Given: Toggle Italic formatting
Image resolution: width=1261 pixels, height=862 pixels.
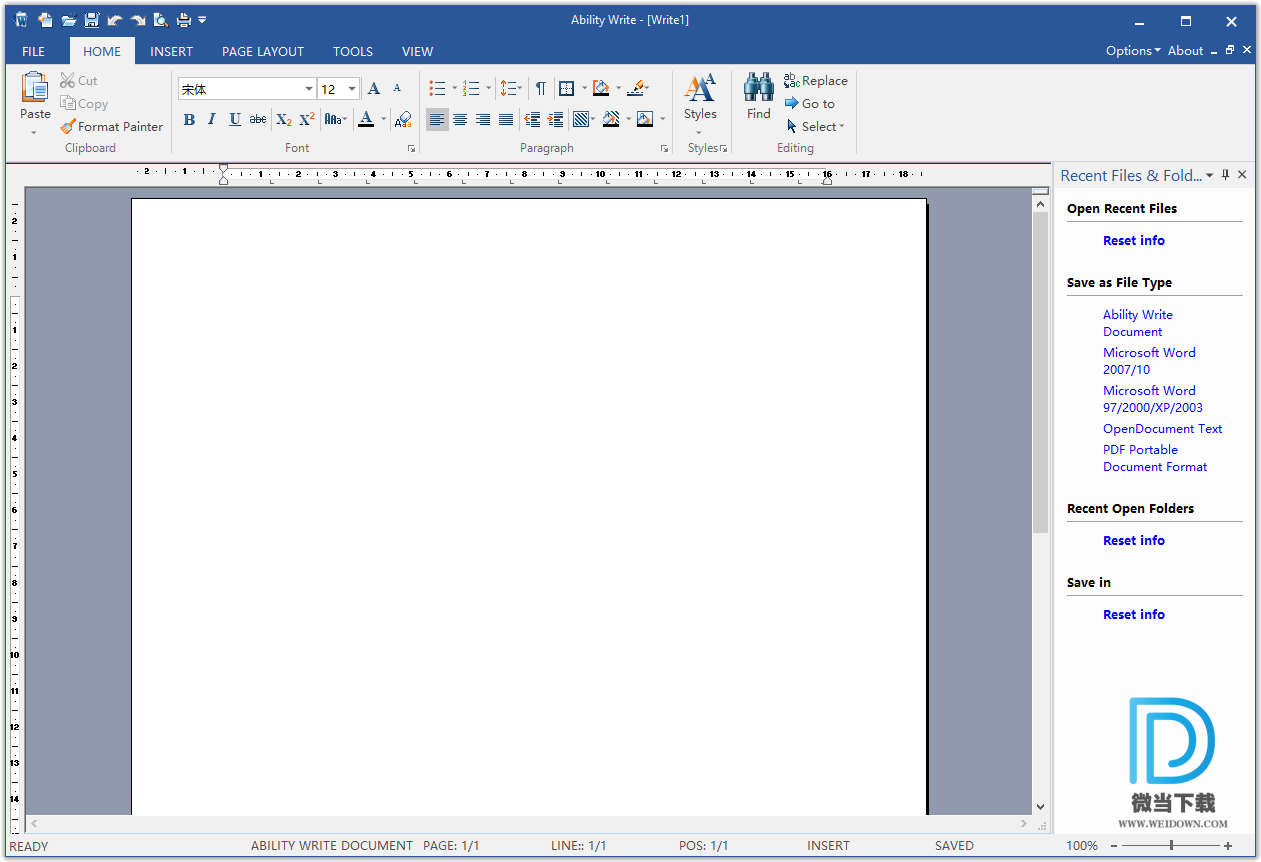Looking at the screenshot, I should pyautogui.click(x=212, y=120).
